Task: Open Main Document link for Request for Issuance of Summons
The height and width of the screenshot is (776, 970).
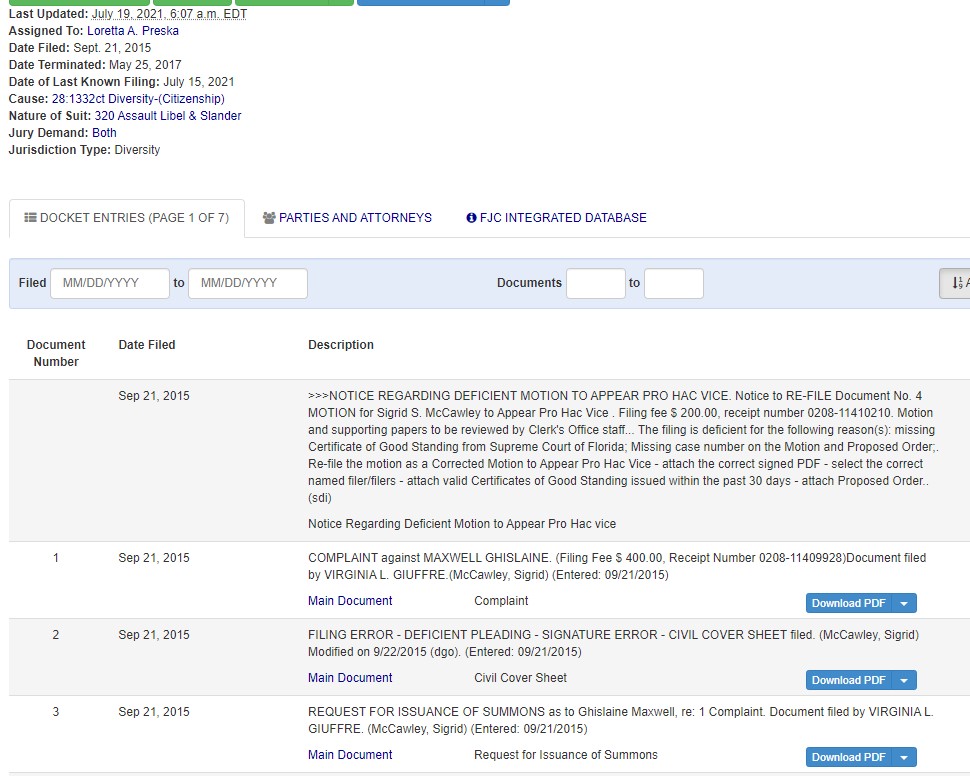Action: (x=350, y=755)
